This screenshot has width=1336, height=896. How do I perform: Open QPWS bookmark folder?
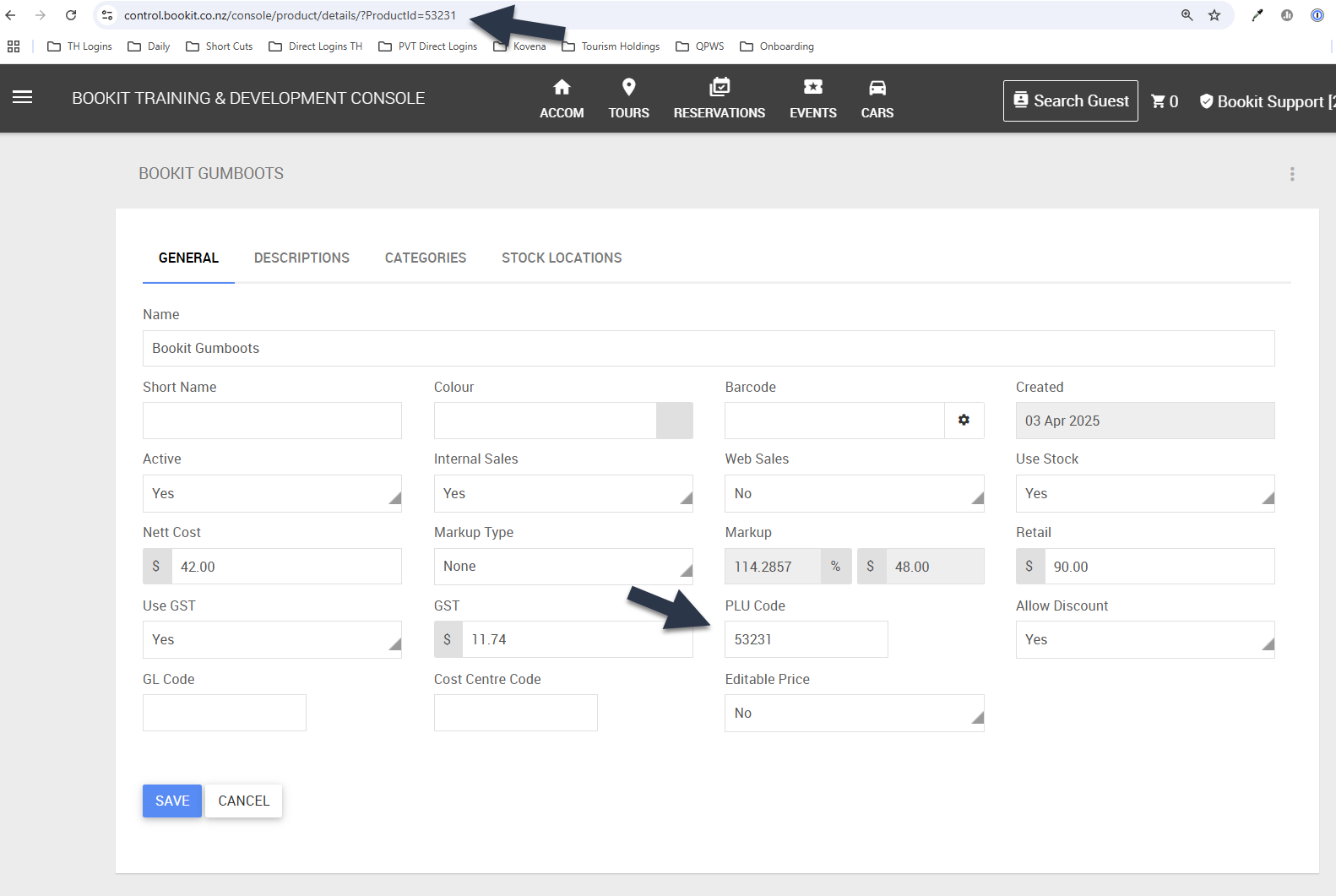(x=700, y=46)
